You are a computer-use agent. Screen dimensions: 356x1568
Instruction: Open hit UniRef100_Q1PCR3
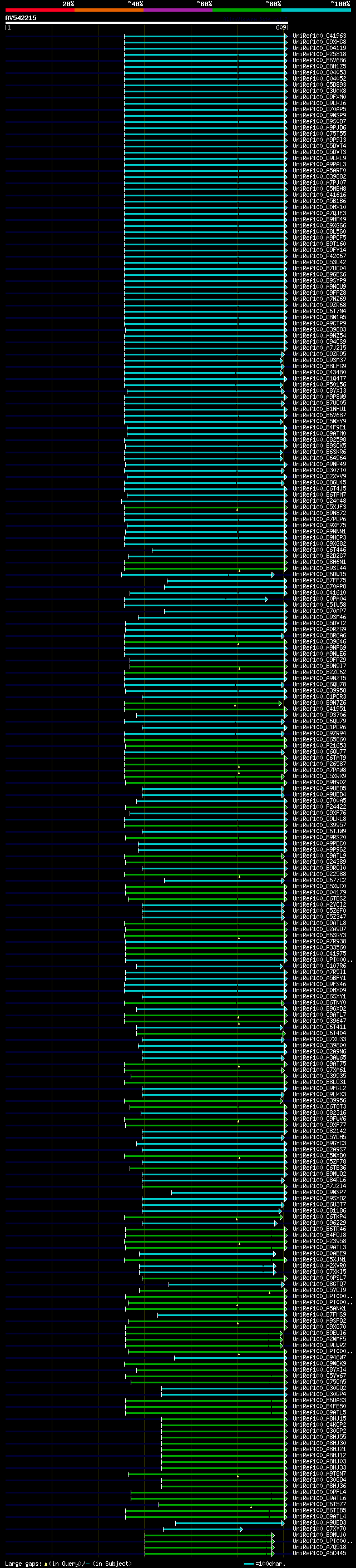coord(319,697)
